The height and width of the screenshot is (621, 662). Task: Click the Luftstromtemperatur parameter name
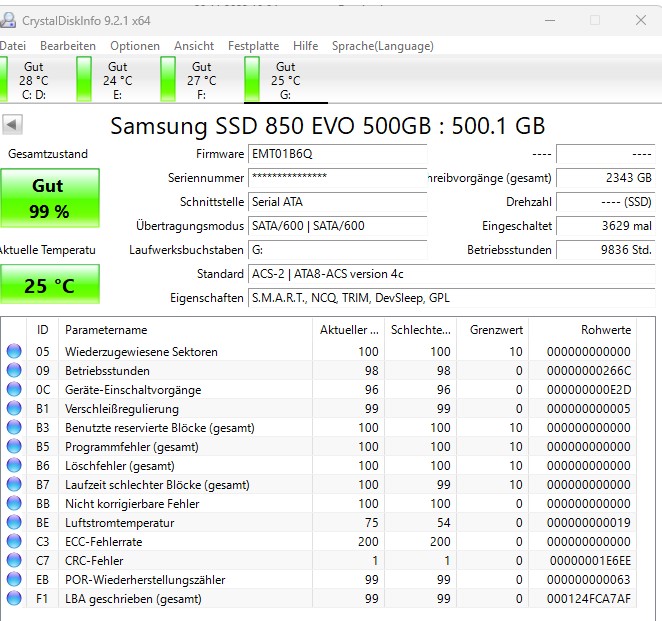pyautogui.click(x=119, y=523)
